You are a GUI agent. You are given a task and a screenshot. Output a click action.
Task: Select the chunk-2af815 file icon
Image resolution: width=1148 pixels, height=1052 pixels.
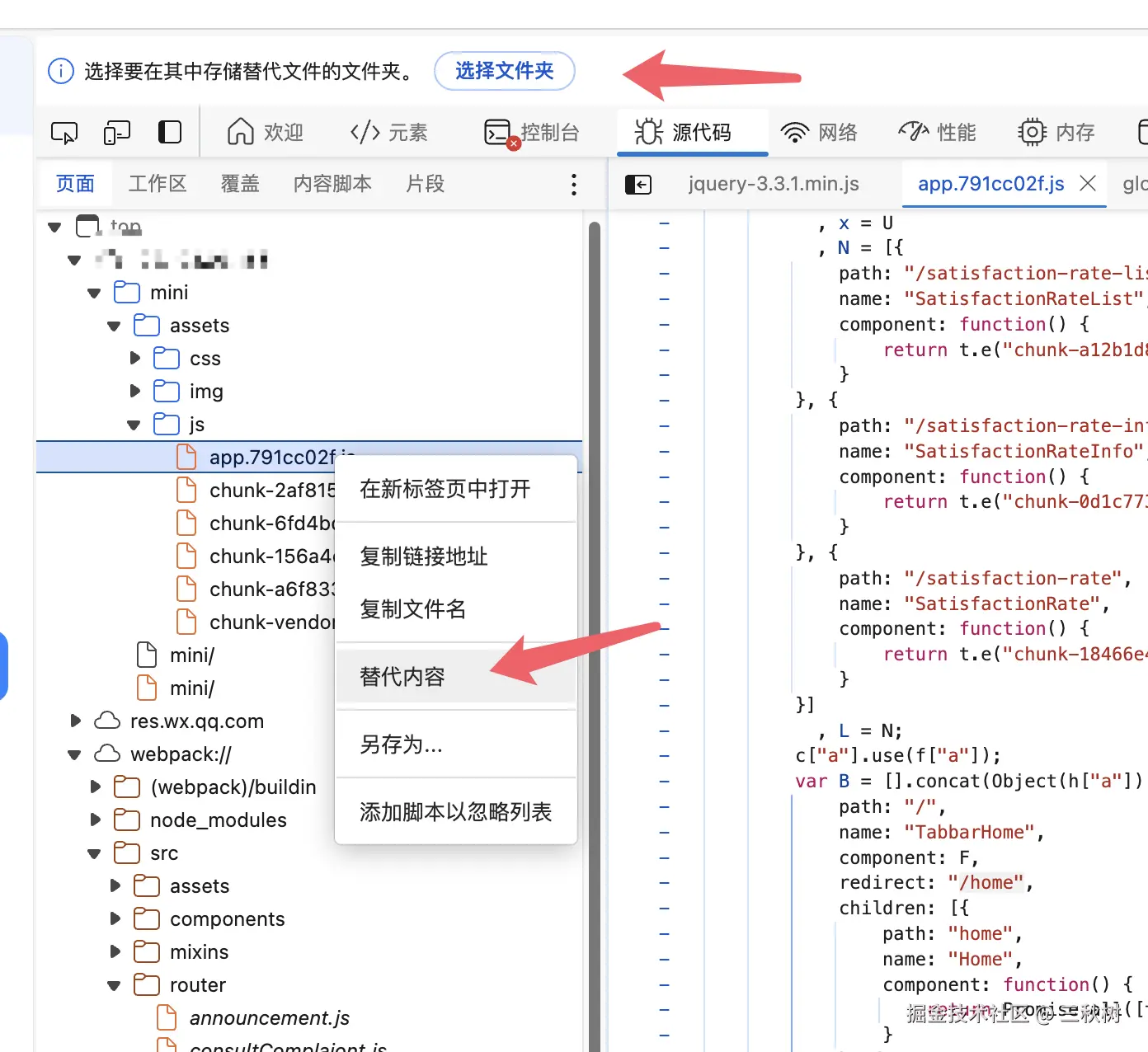tap(187, 490)
